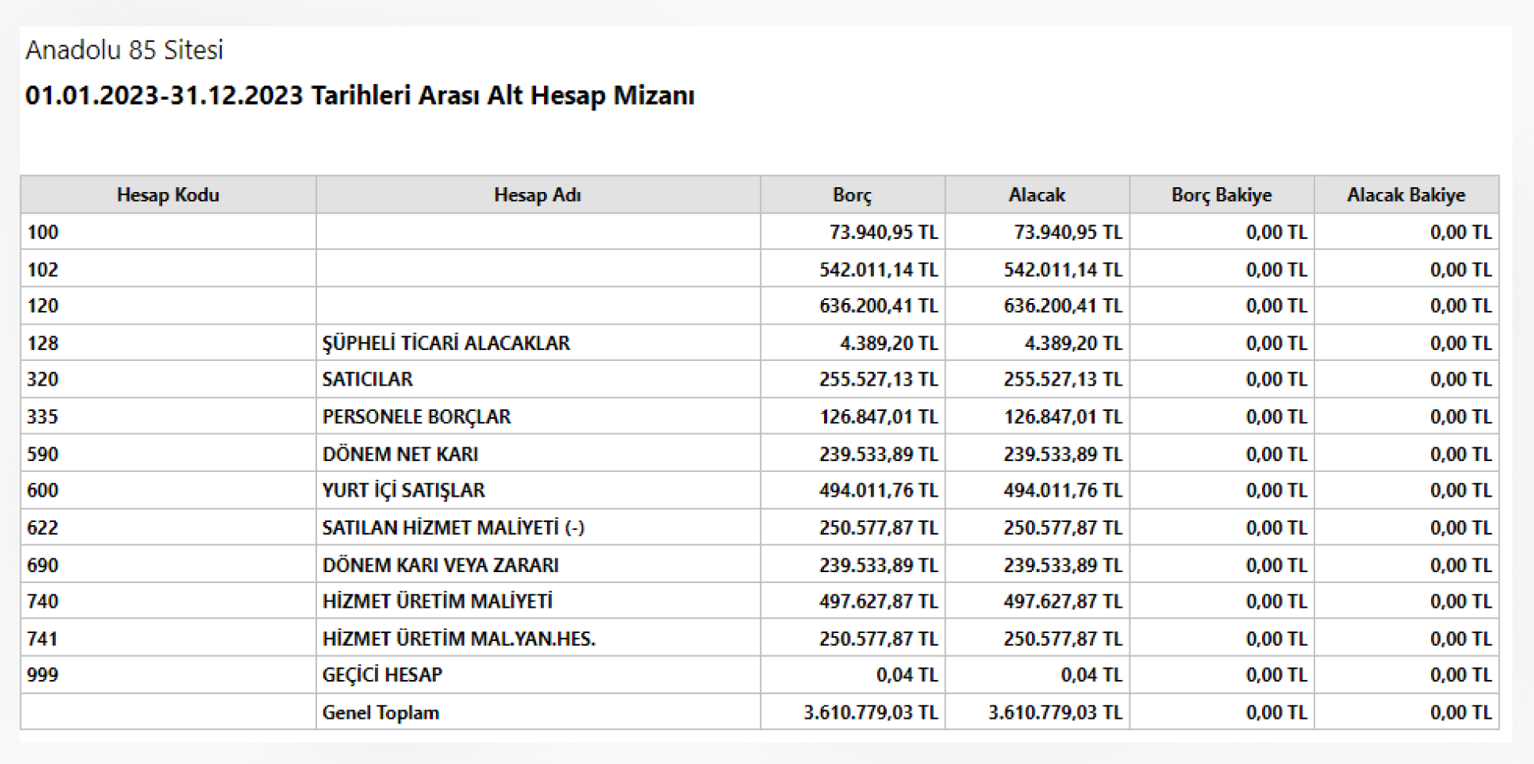Click DÖNEM NET KARI account name
Viewport: 1534px width, 764px height.
pyautogui.click(x=400, y=454)
